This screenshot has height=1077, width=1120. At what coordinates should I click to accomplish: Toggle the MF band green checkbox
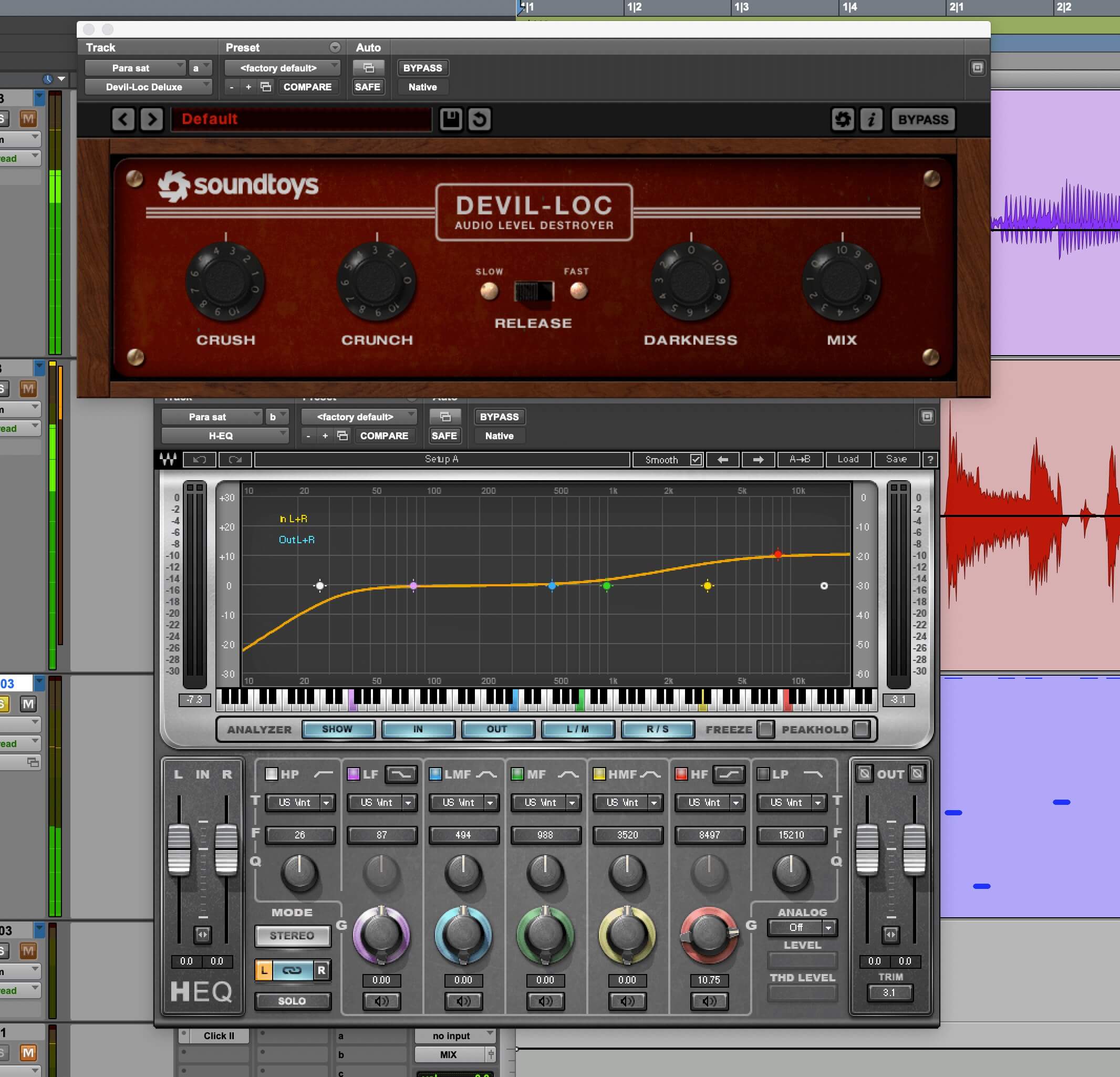(517, 774)
